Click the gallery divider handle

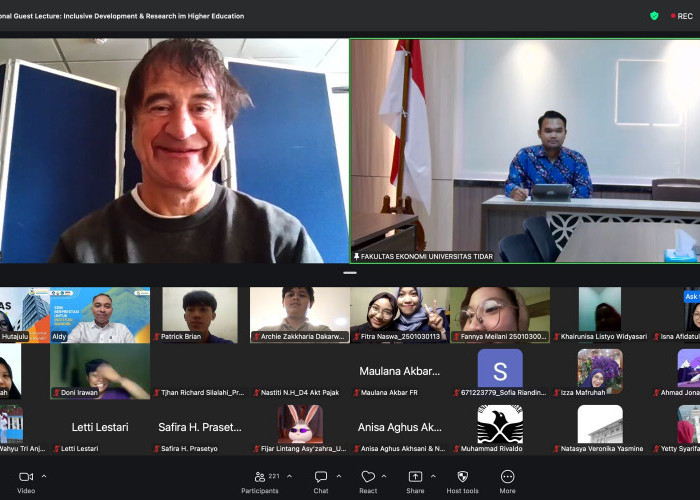tap(350, 273)
